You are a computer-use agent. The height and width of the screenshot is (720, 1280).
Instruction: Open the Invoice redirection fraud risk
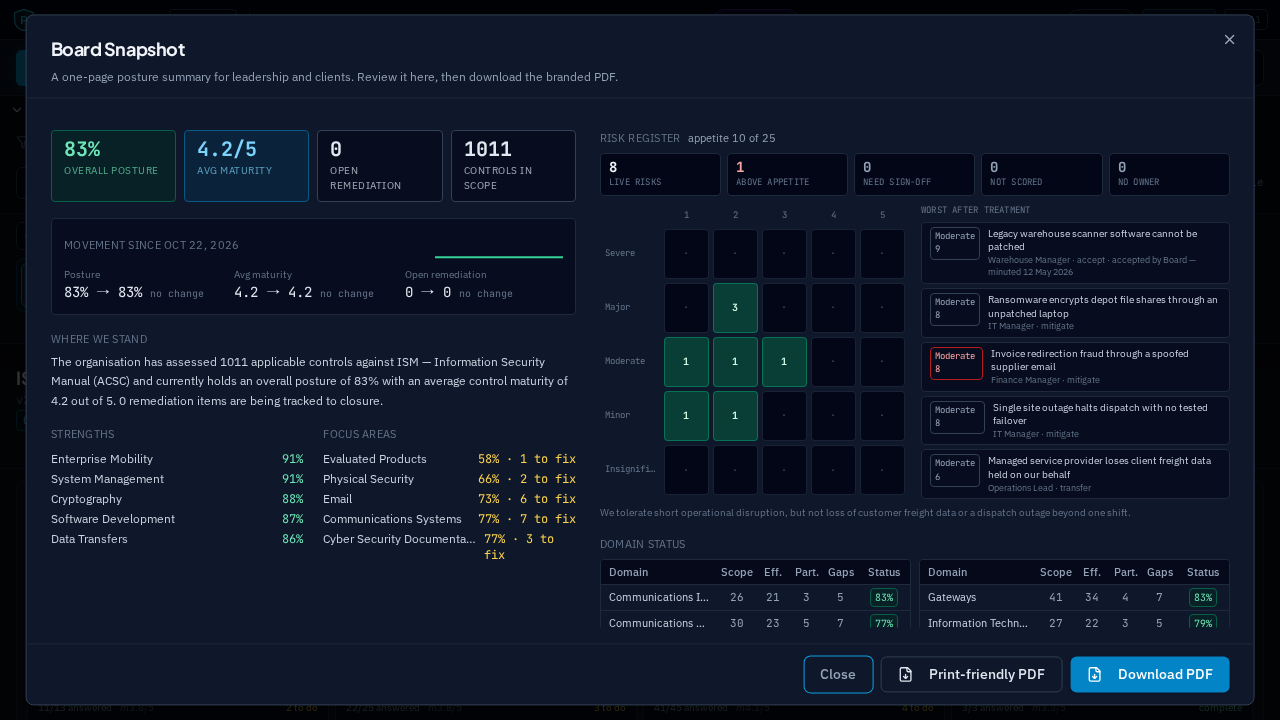point(1075,367)
